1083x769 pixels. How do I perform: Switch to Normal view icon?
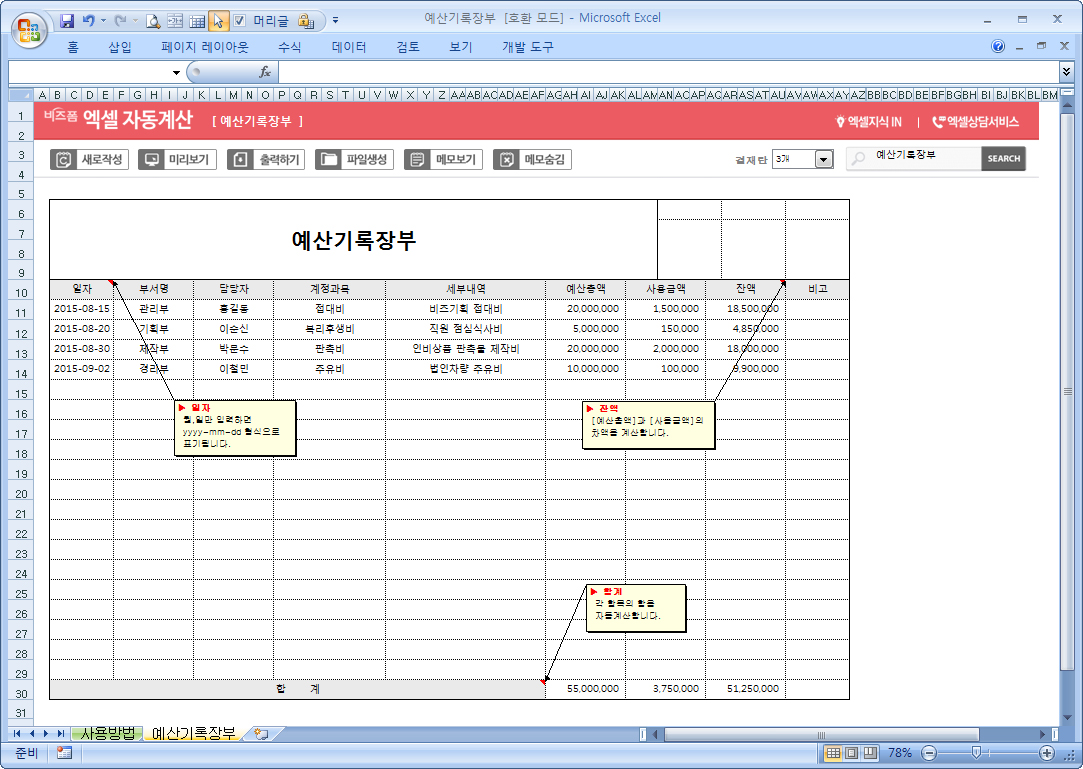834,753
